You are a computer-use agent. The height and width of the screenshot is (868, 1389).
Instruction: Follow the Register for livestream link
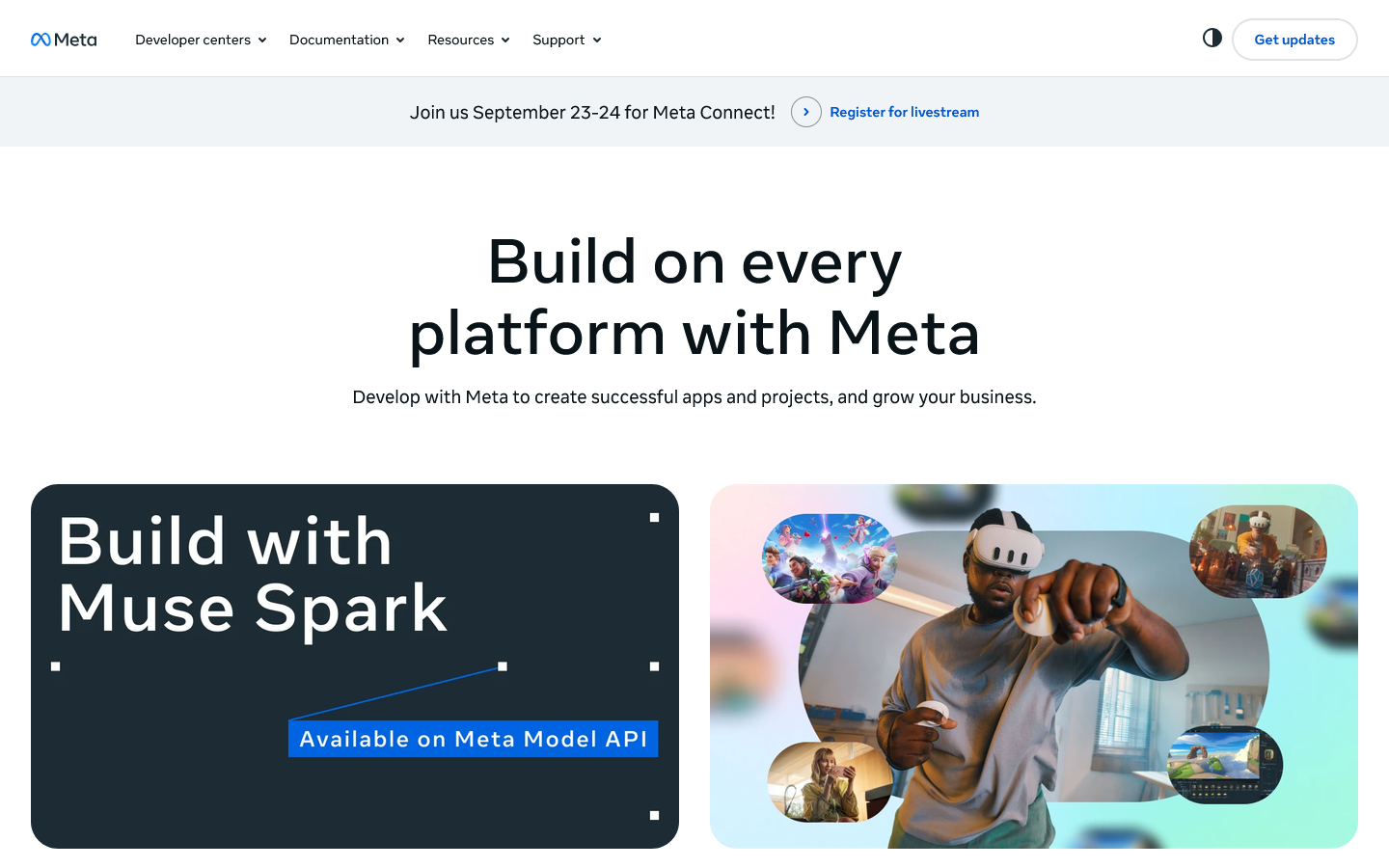[904, 112]
